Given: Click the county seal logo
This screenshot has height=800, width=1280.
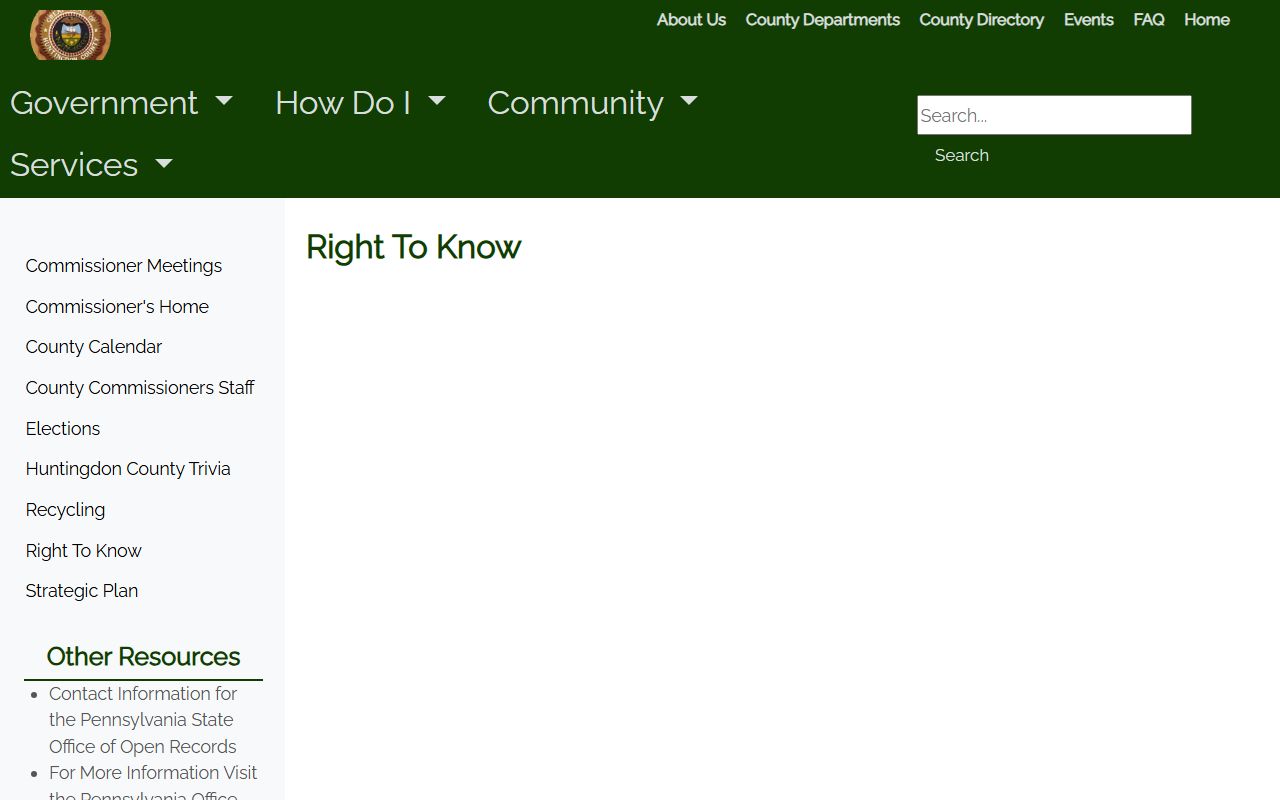Looking at the screenshot, I should pos(70,35).
